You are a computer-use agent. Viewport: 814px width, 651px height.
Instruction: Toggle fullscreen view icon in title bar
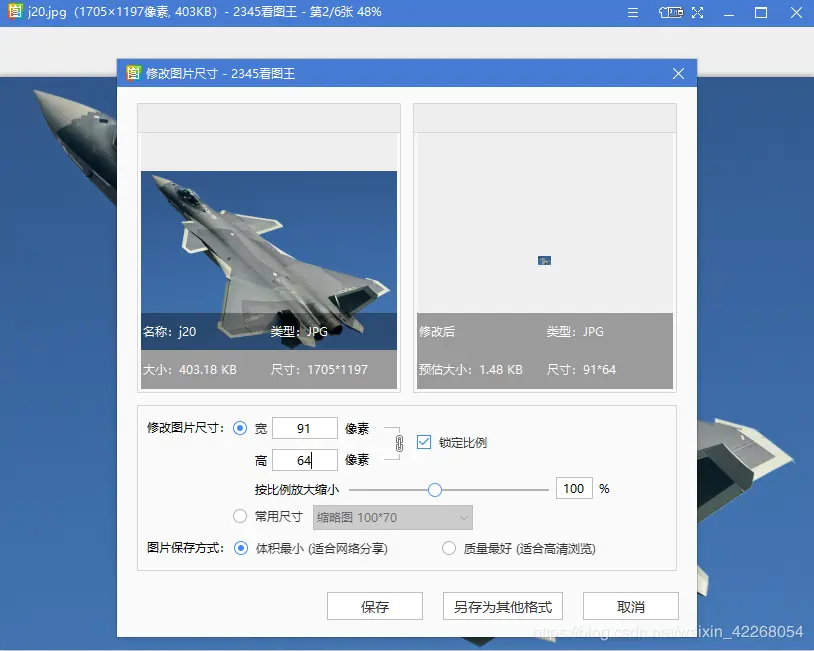(698, 12)
